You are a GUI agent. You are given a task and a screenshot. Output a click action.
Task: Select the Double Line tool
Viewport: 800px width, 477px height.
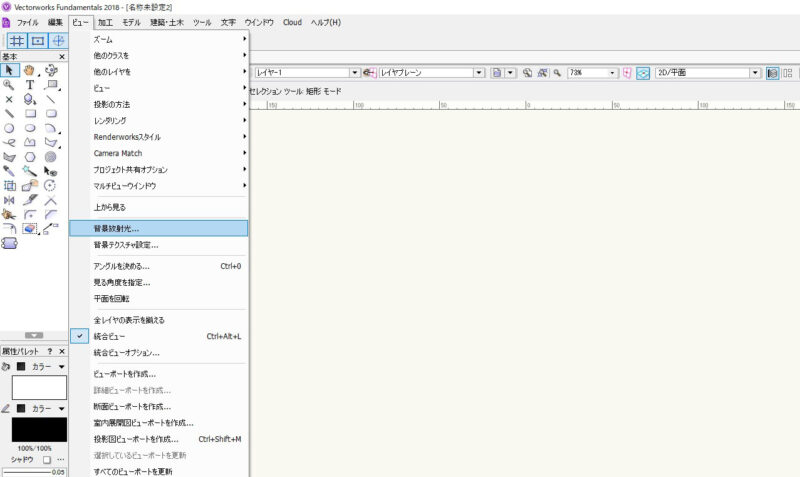9,114
